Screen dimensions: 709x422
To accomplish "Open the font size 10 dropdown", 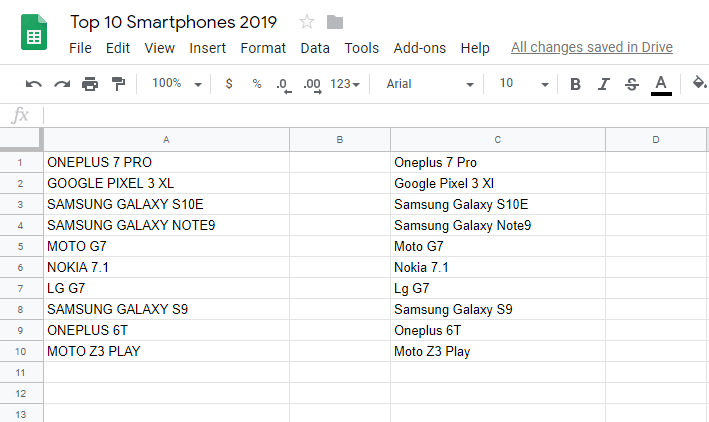I will coord(524,84).
